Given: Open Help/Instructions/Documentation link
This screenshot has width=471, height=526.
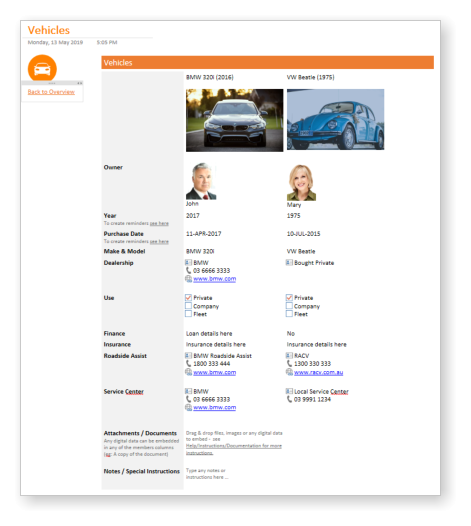Looking at the screenshot, I should pyautogui.click(x=234, y=449).
